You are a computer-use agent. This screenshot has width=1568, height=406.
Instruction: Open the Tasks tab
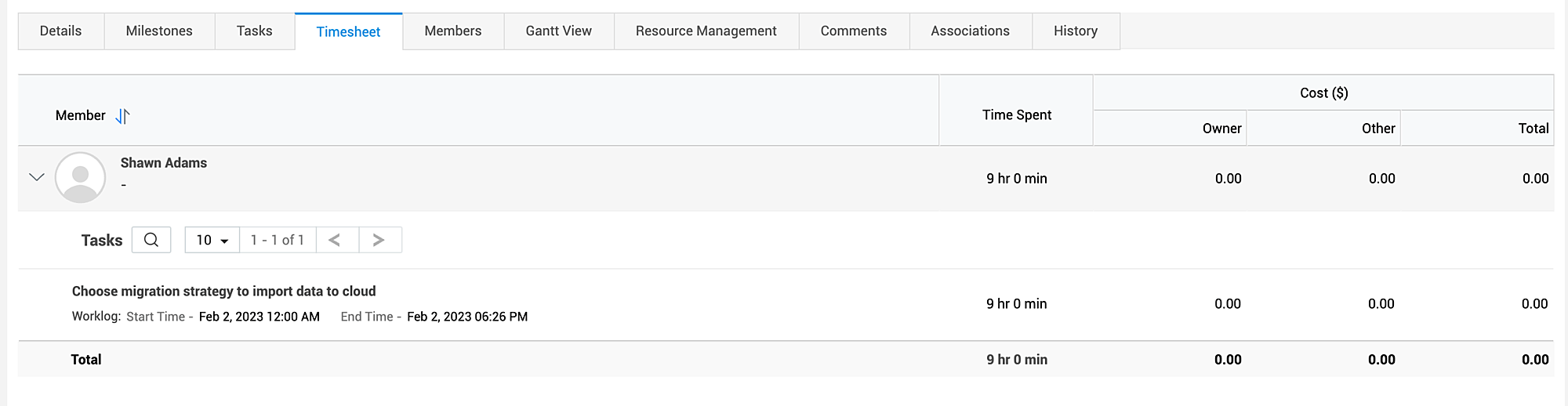[255, 31]
